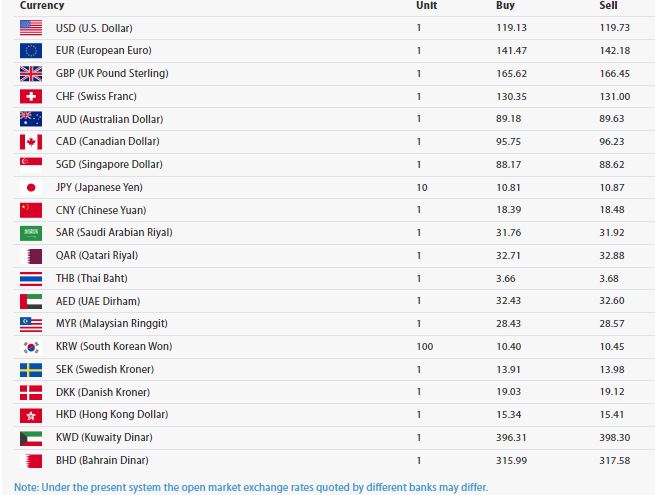655x495 pixels.
Task: Click the Hong Kong flag icon
Action: [x=31, y=415]
